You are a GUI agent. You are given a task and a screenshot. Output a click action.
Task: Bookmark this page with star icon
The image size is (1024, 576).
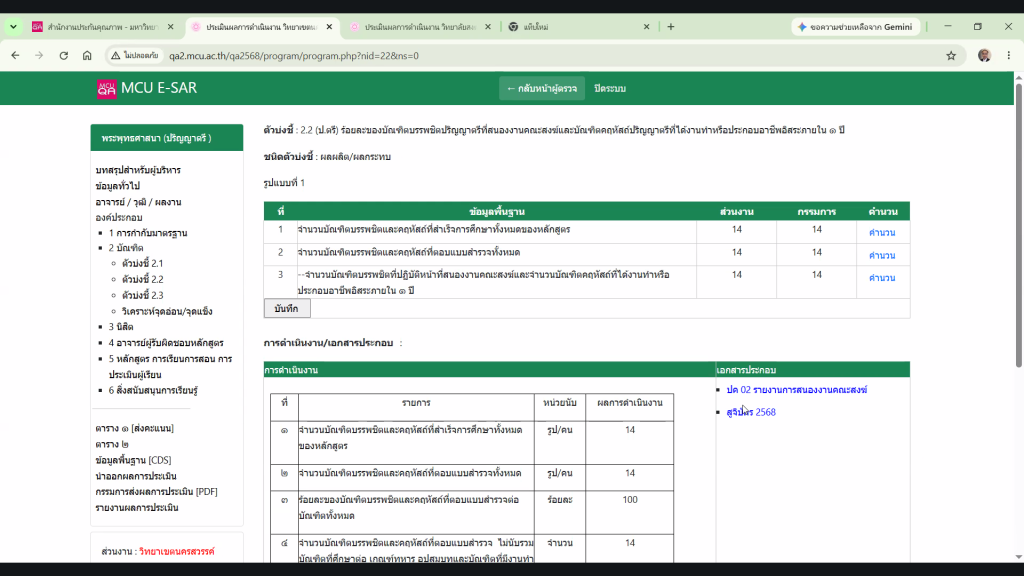951,56
